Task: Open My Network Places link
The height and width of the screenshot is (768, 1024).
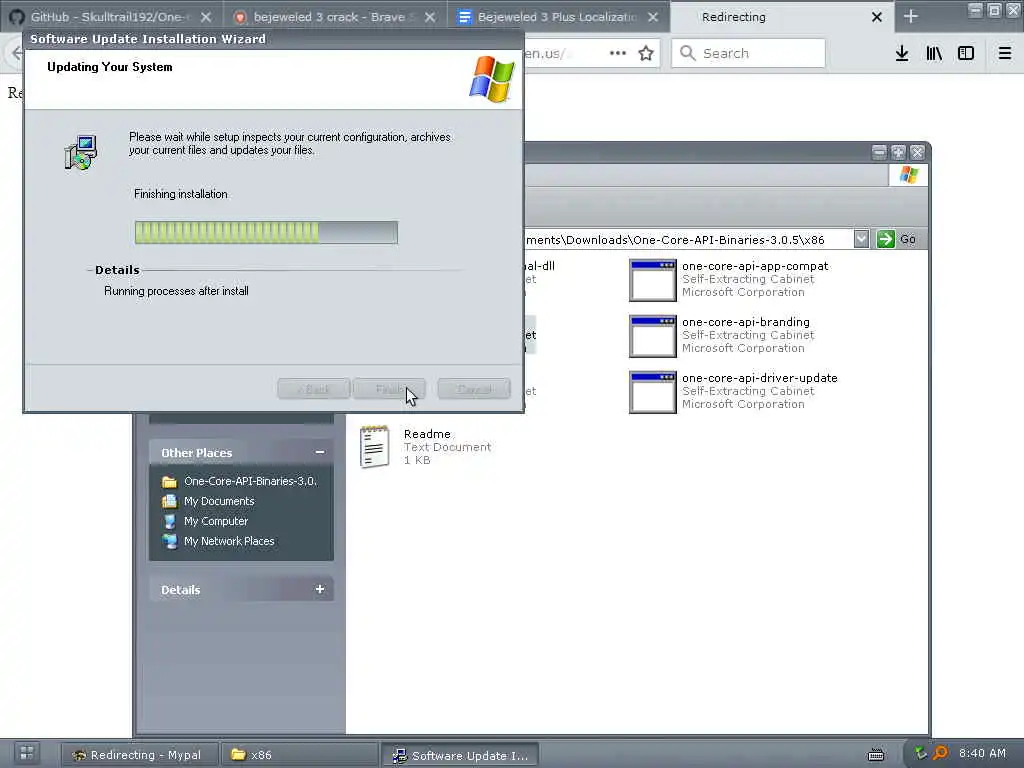Action: tap(229, 541)
